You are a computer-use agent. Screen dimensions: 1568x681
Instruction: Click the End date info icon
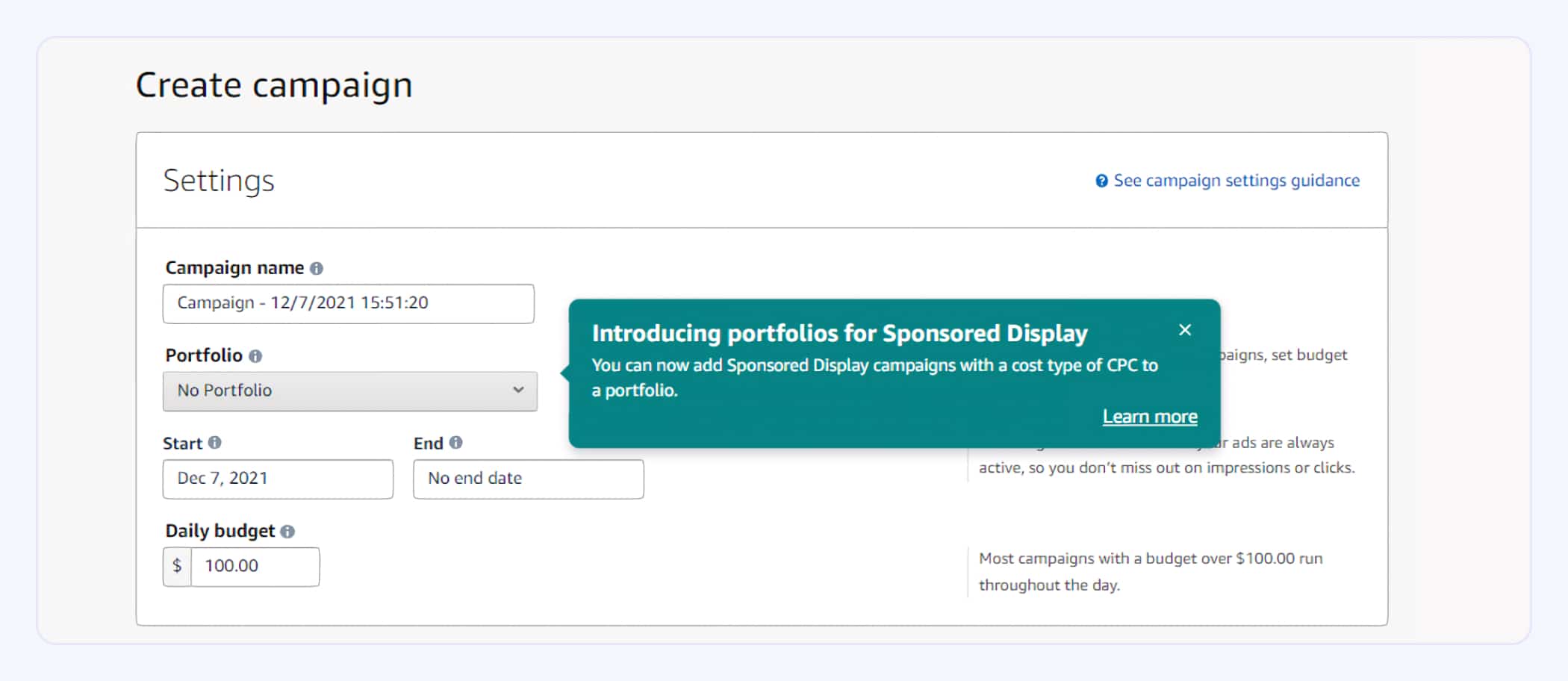coord(456,443)
